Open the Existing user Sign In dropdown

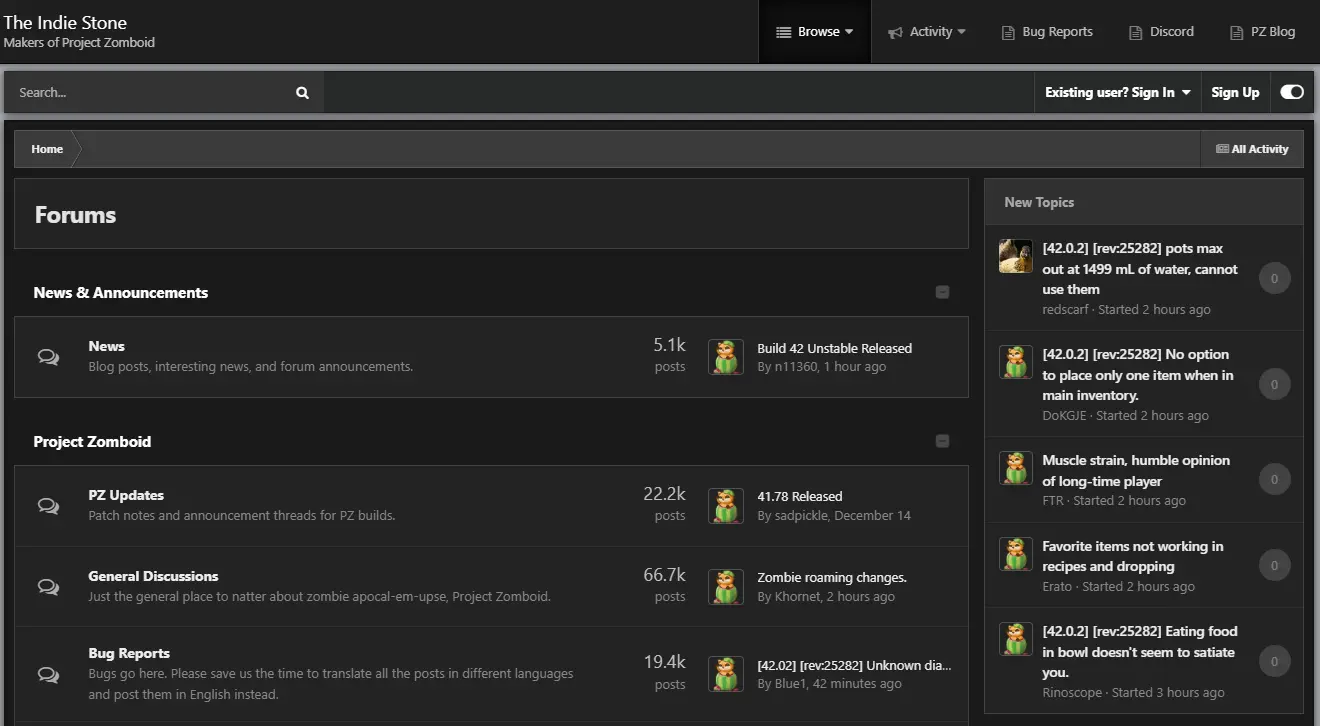point(1117,92)
